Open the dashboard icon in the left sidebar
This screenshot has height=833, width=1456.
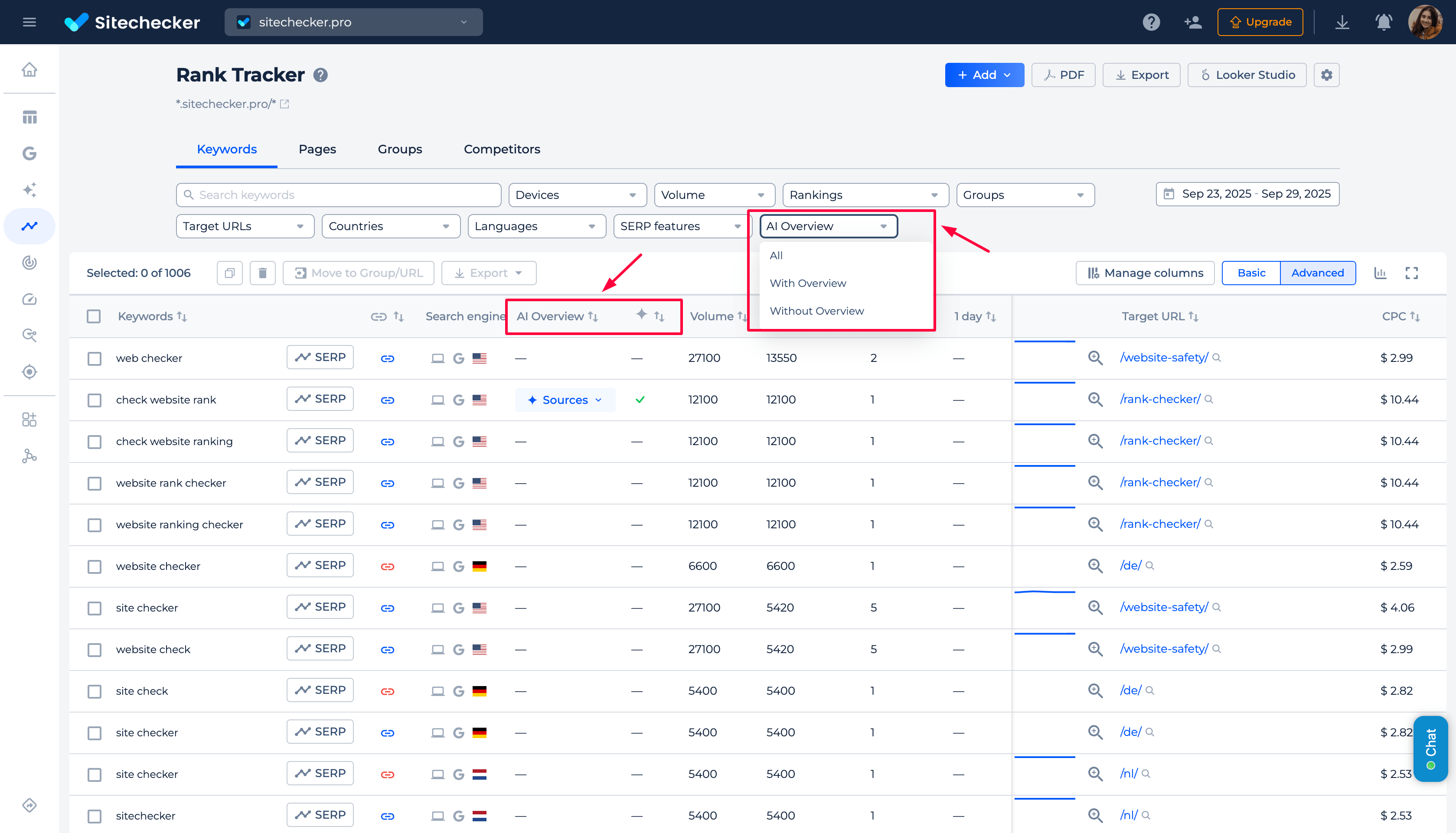click(x=29, y=117)
